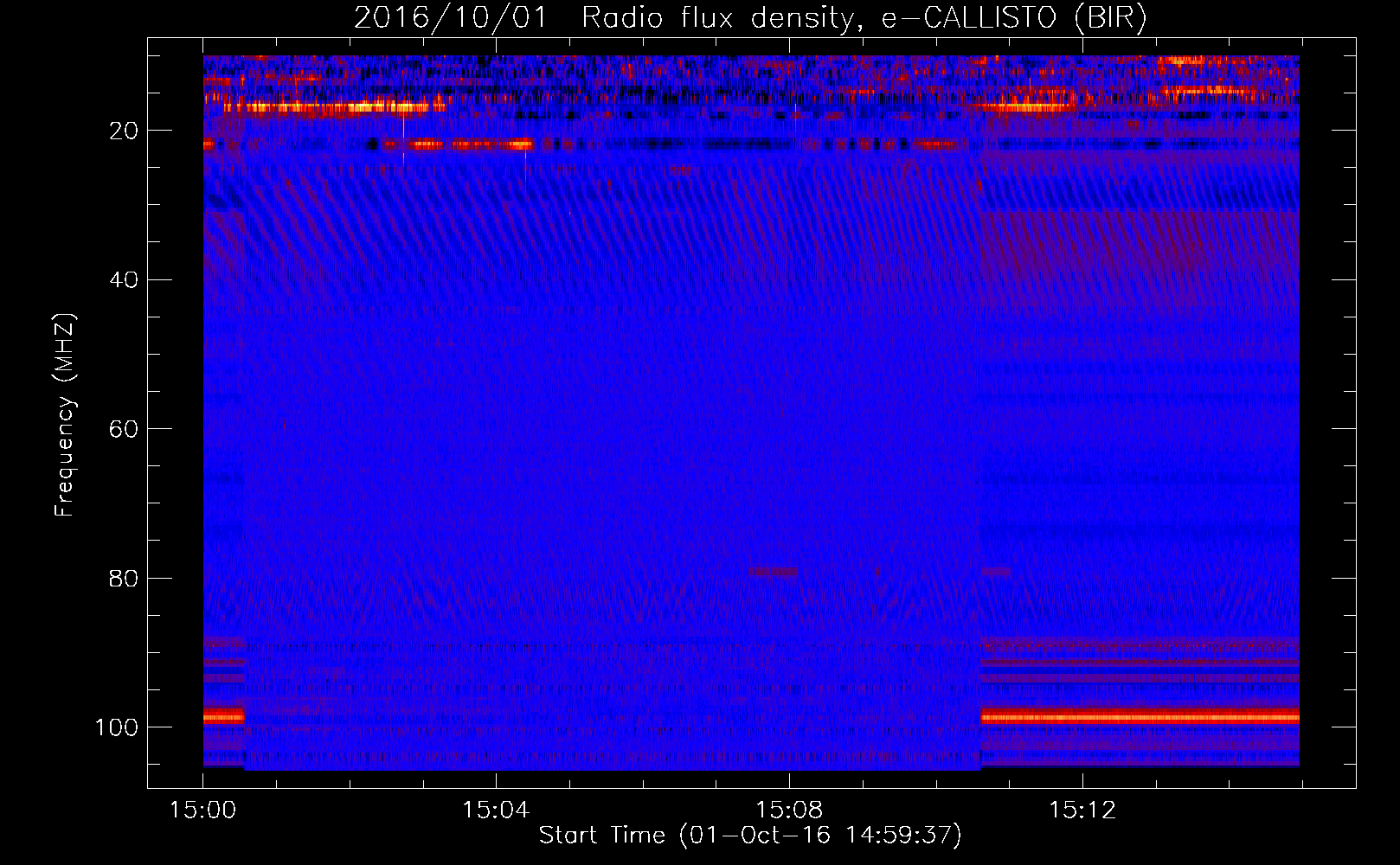Click the 60 frequency tick label
The height and width of the screenshot is (865, 1400).
124,429
